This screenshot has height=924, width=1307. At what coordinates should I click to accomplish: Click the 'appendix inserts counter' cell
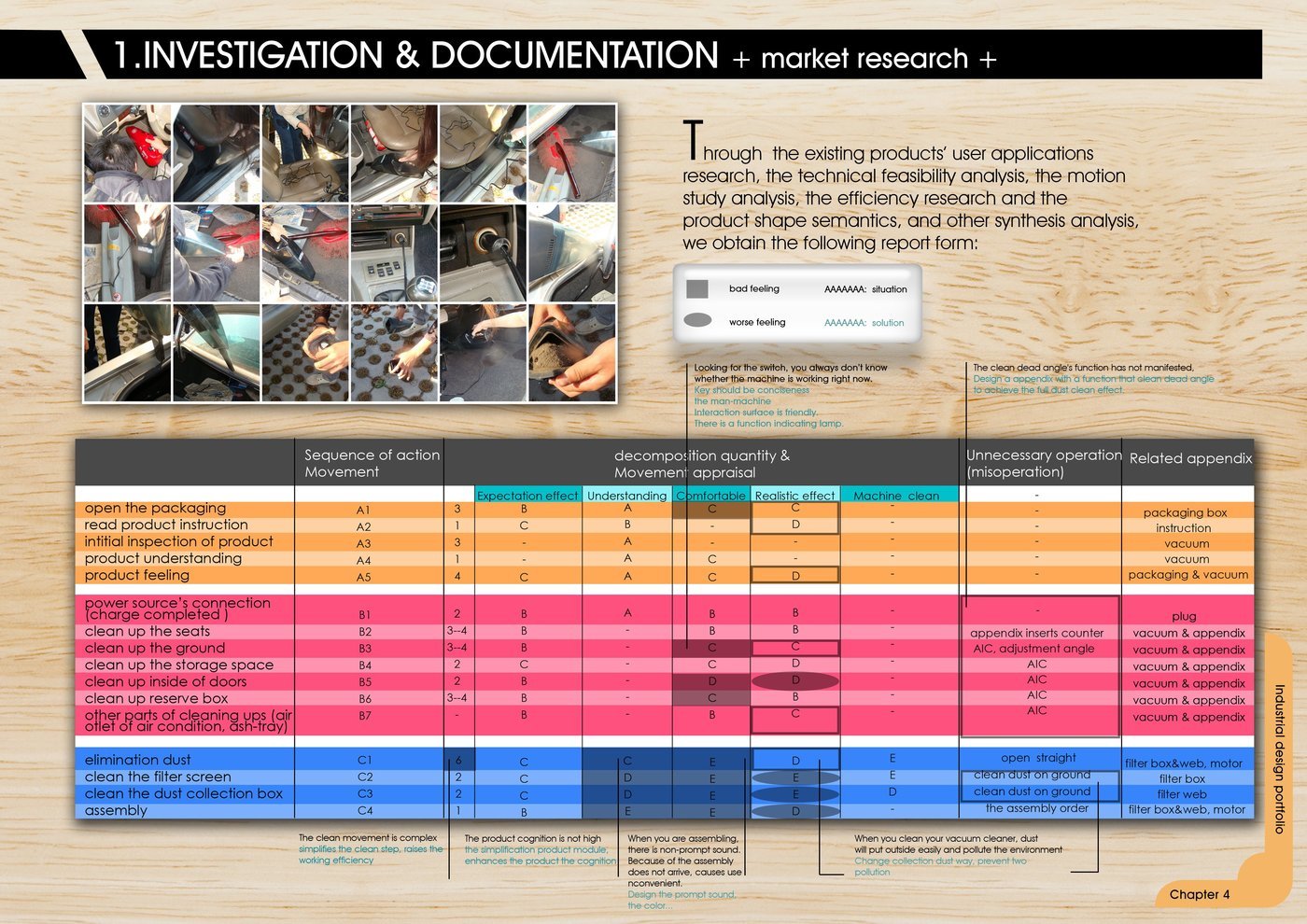[x=1036, y=633]
